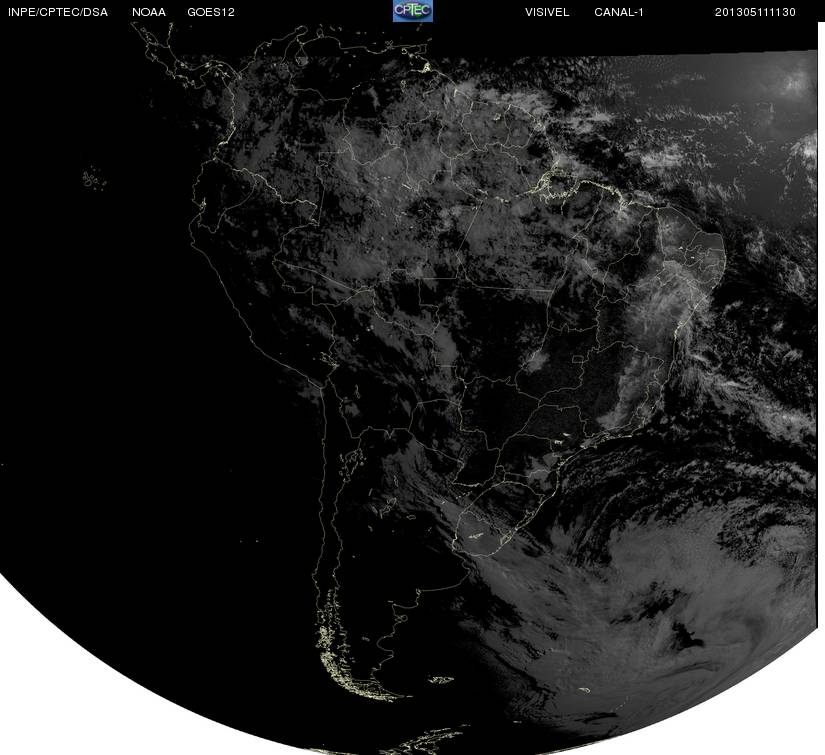Viewport: 825px width, 755px height.
Task: Click the 201305111130 timestamp
Action: [x=755, y=12]
